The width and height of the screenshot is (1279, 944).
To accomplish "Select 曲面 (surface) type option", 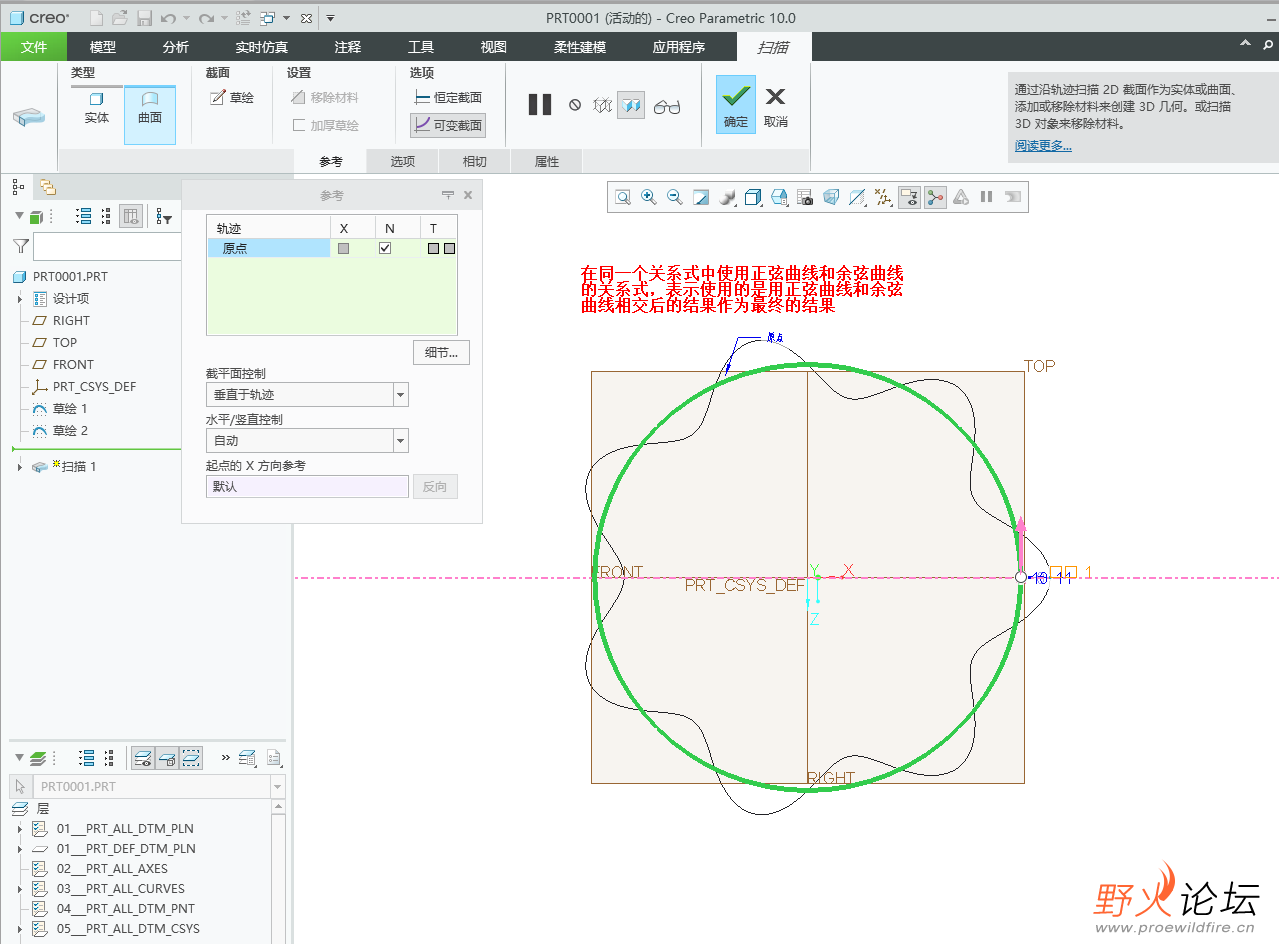I will 150,115.
